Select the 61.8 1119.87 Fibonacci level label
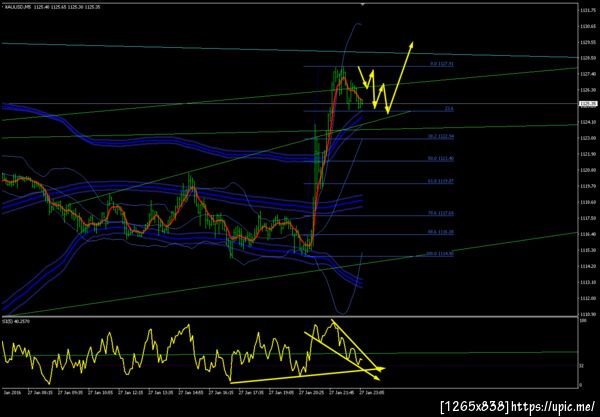 [441, 181]
